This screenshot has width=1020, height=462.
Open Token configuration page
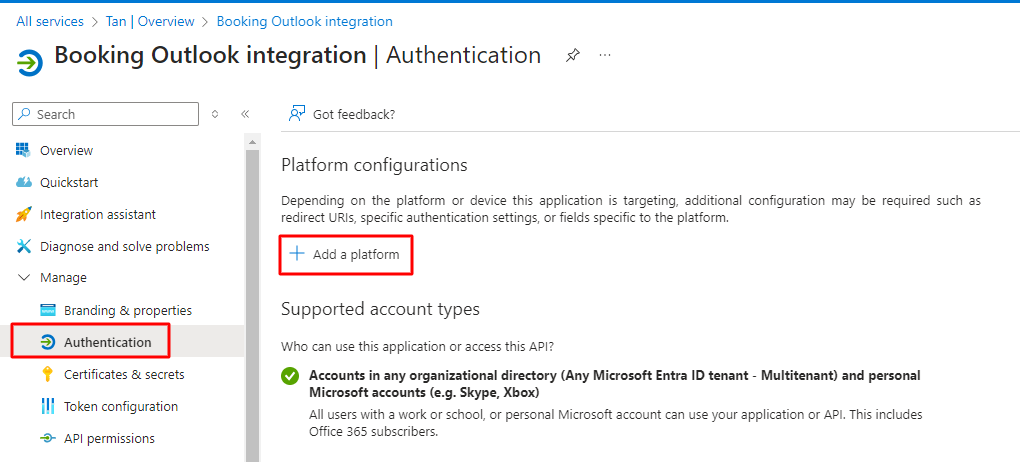[122, 407]
